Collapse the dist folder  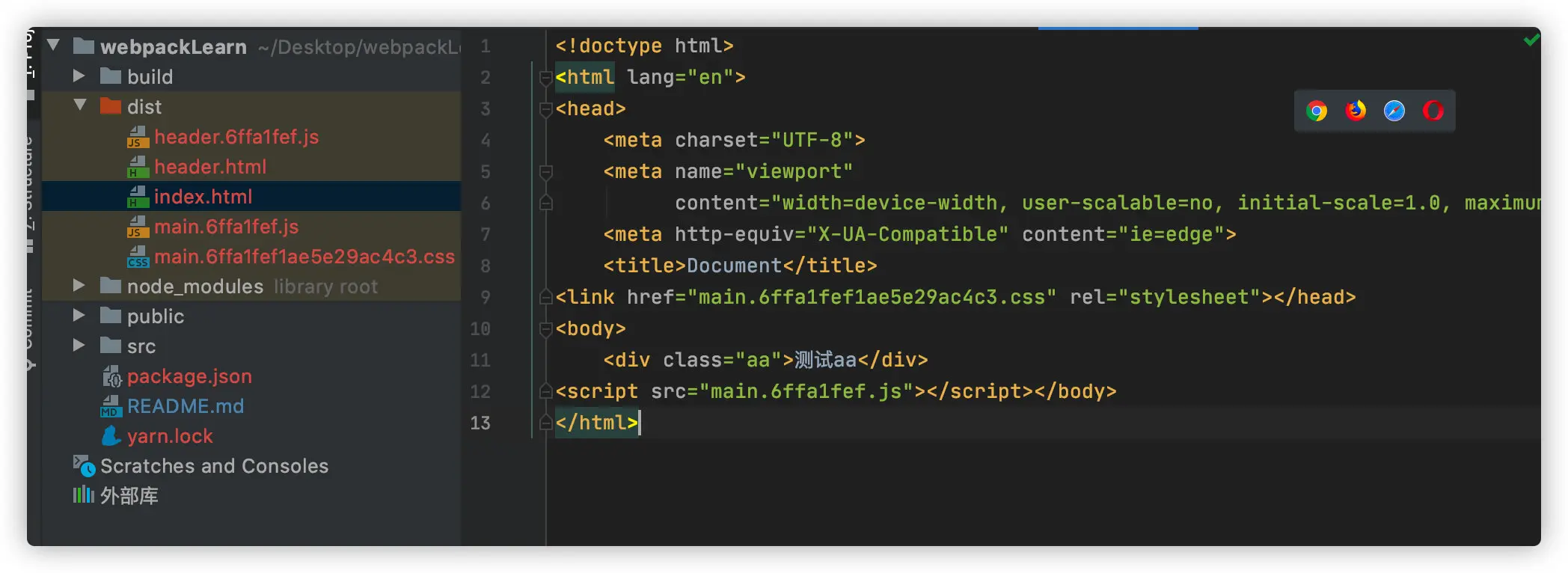[80, 105]
